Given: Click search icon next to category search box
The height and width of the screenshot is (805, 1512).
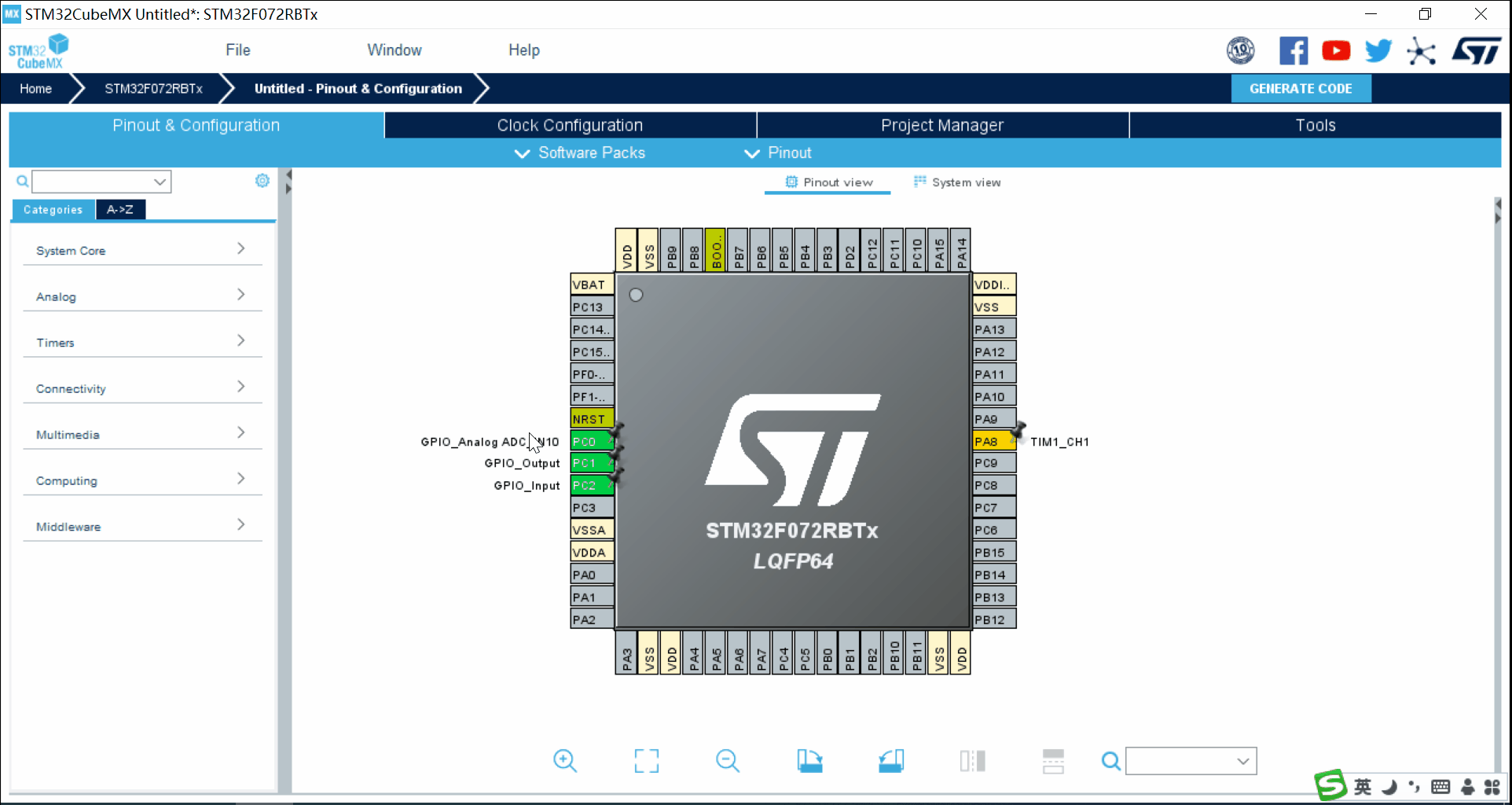Looking at the screenshot, I should 23,182.
